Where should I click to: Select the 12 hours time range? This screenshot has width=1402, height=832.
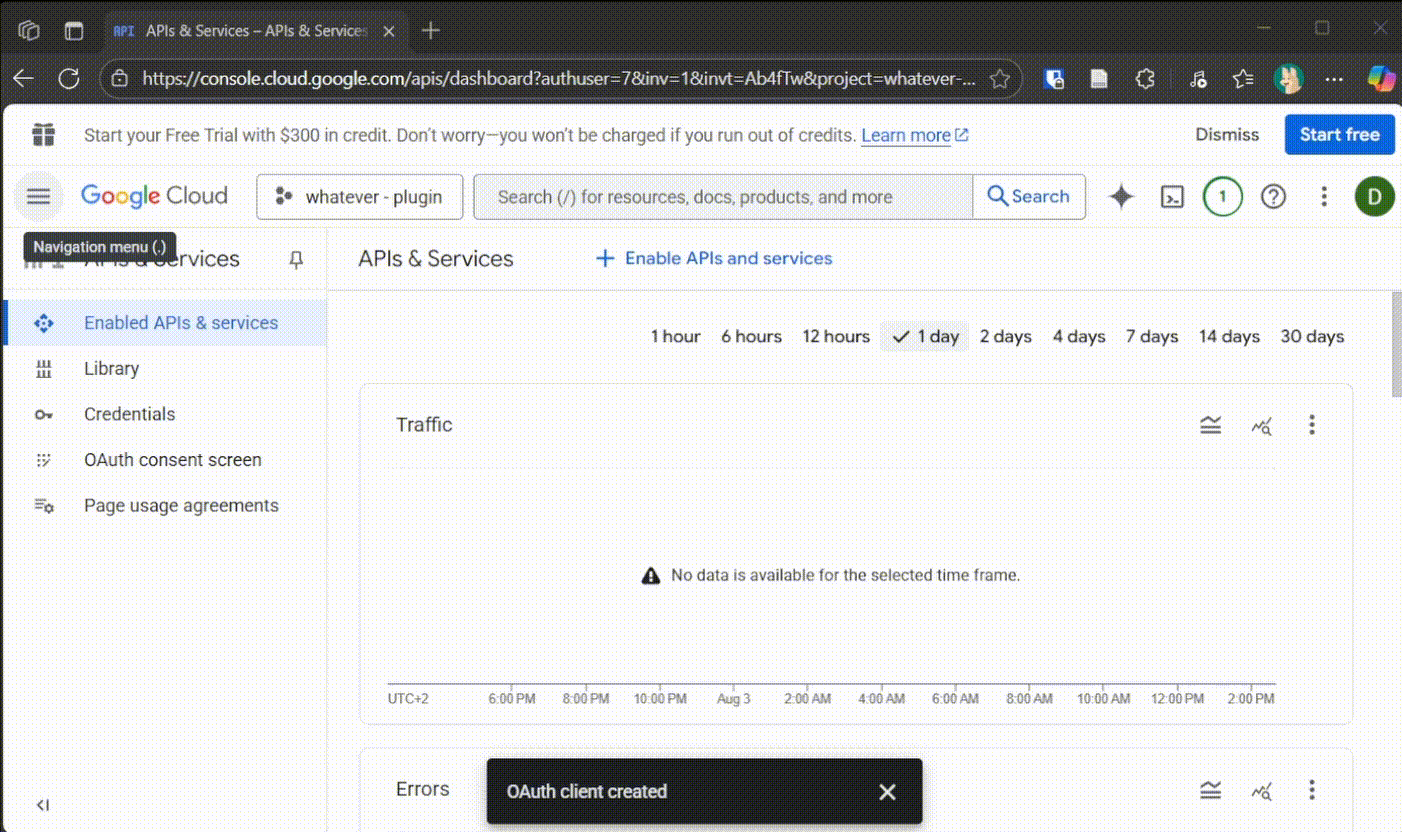(x=836, y=337)
